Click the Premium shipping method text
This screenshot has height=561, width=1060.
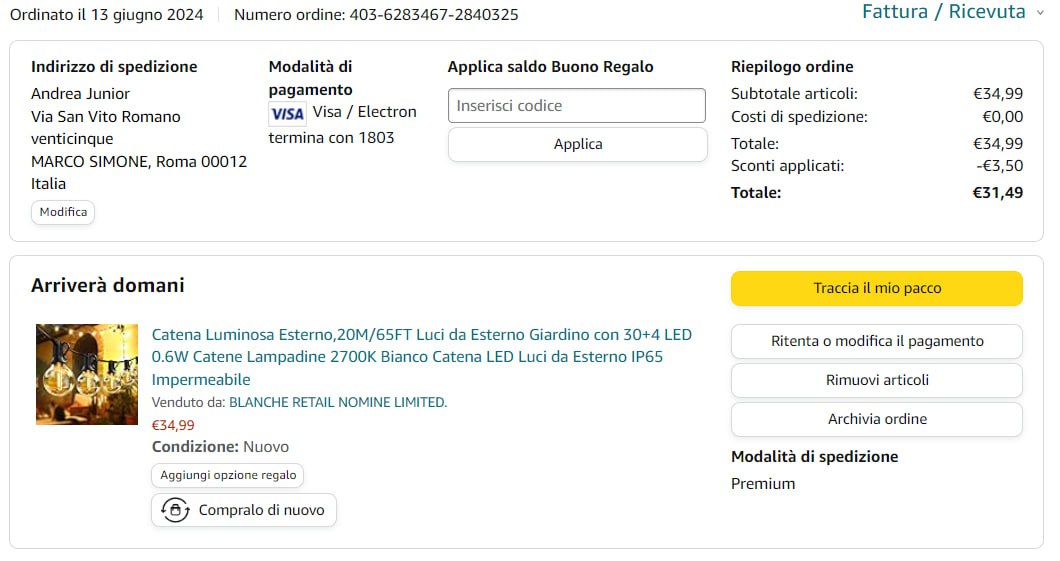(763, 484)
